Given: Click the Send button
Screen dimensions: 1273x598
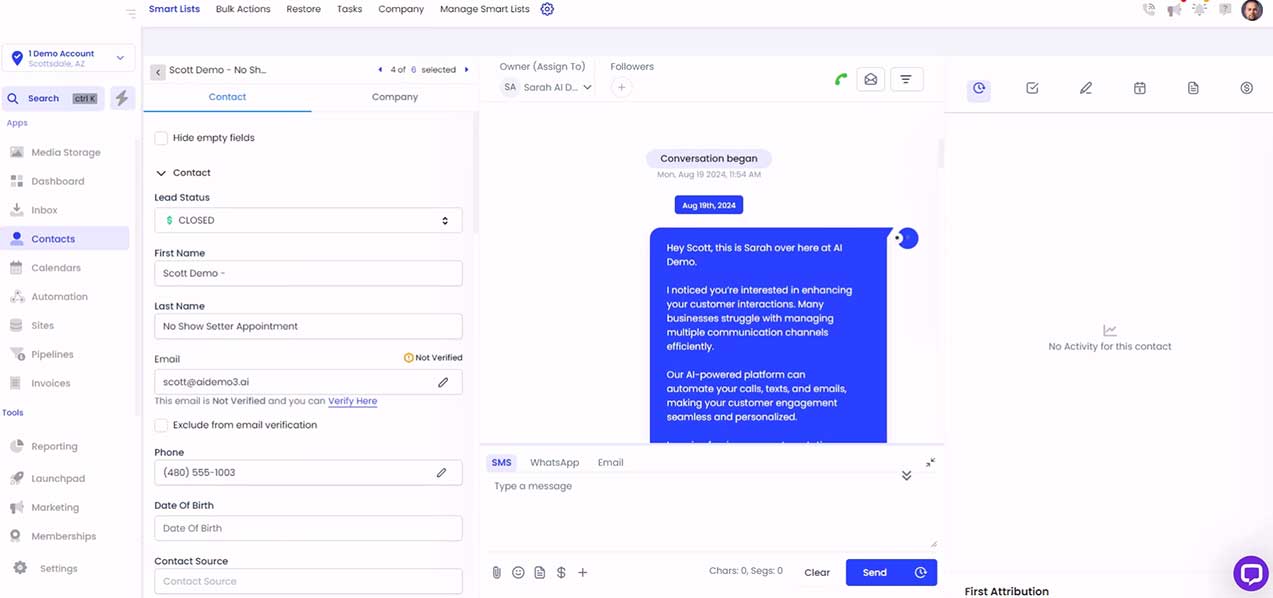Looking at the screenshot, I should pos(874,572).
